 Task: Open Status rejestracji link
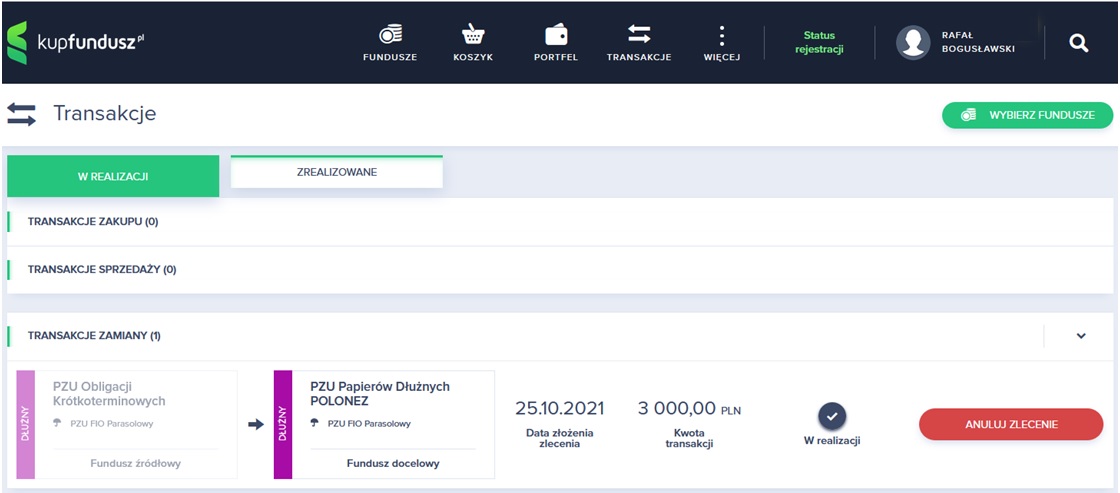pyautogui.click(x=819, y=42)
